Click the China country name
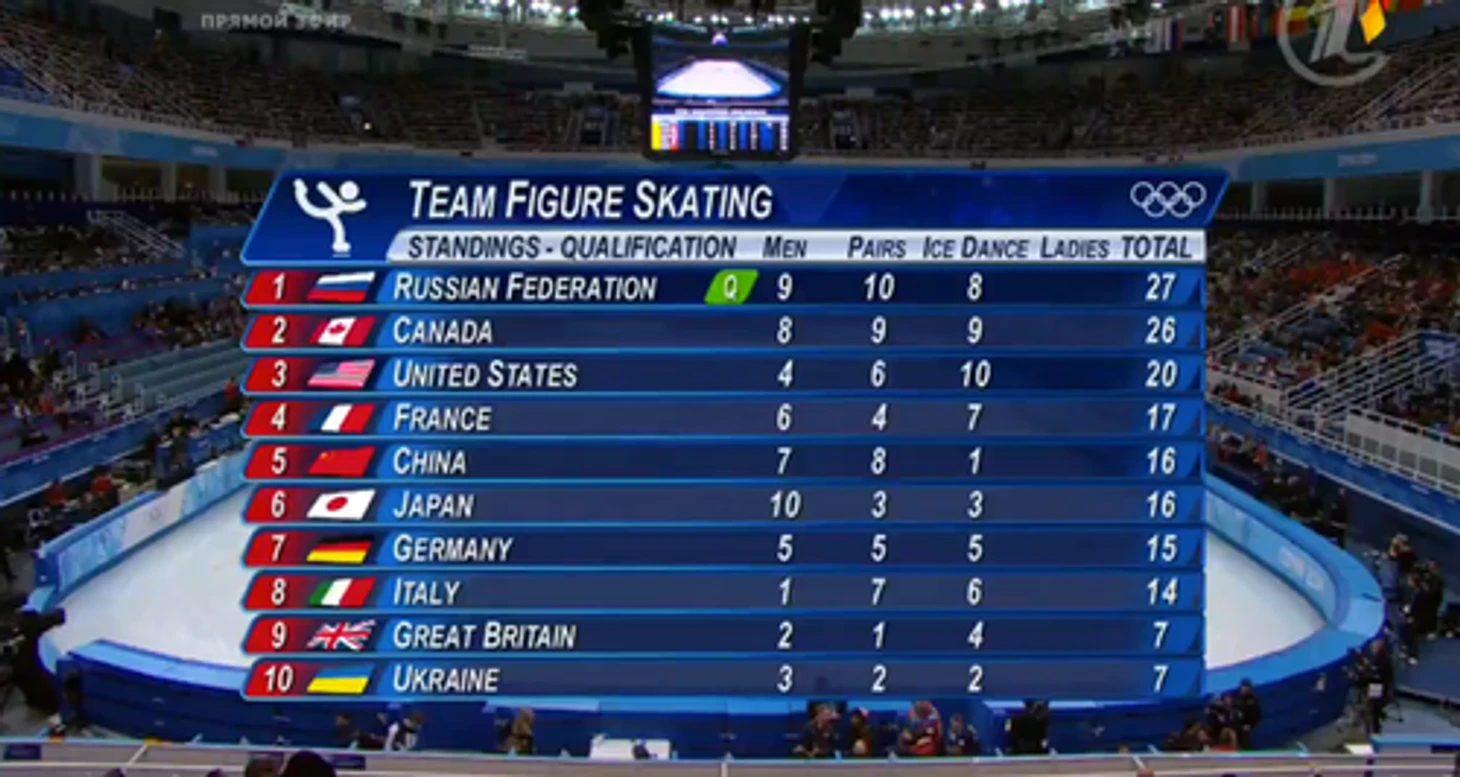 429,461
